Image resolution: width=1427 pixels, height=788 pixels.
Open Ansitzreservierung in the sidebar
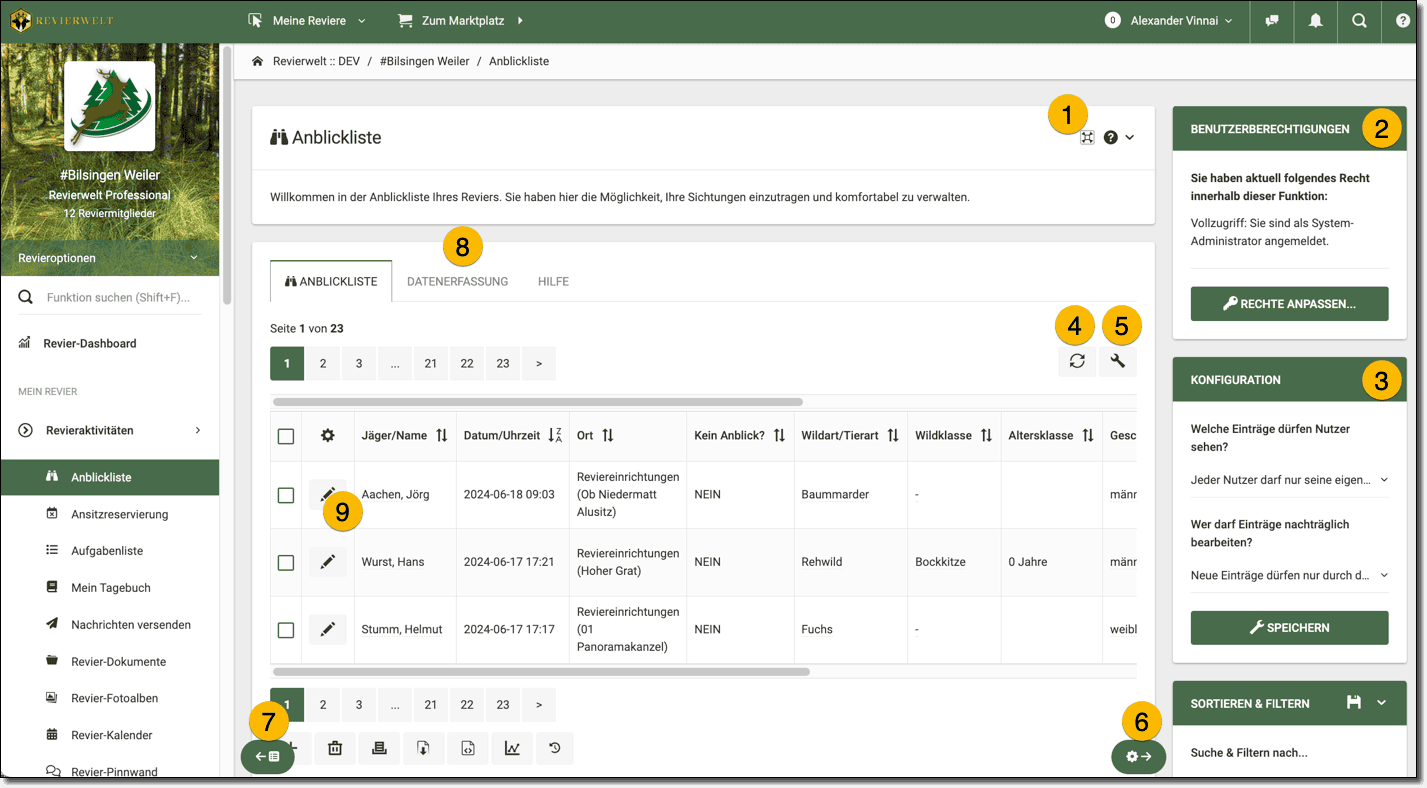pyautogui.click(x=119, y=514)
